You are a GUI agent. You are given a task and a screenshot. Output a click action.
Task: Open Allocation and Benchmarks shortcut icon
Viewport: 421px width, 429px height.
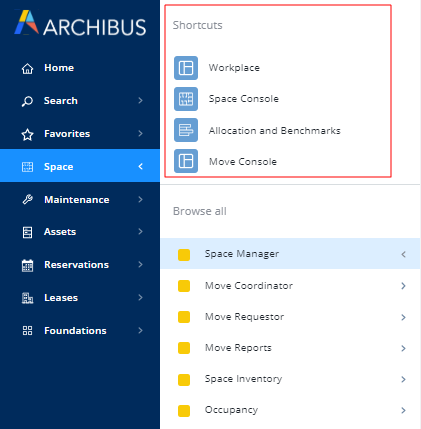(186, 130)
